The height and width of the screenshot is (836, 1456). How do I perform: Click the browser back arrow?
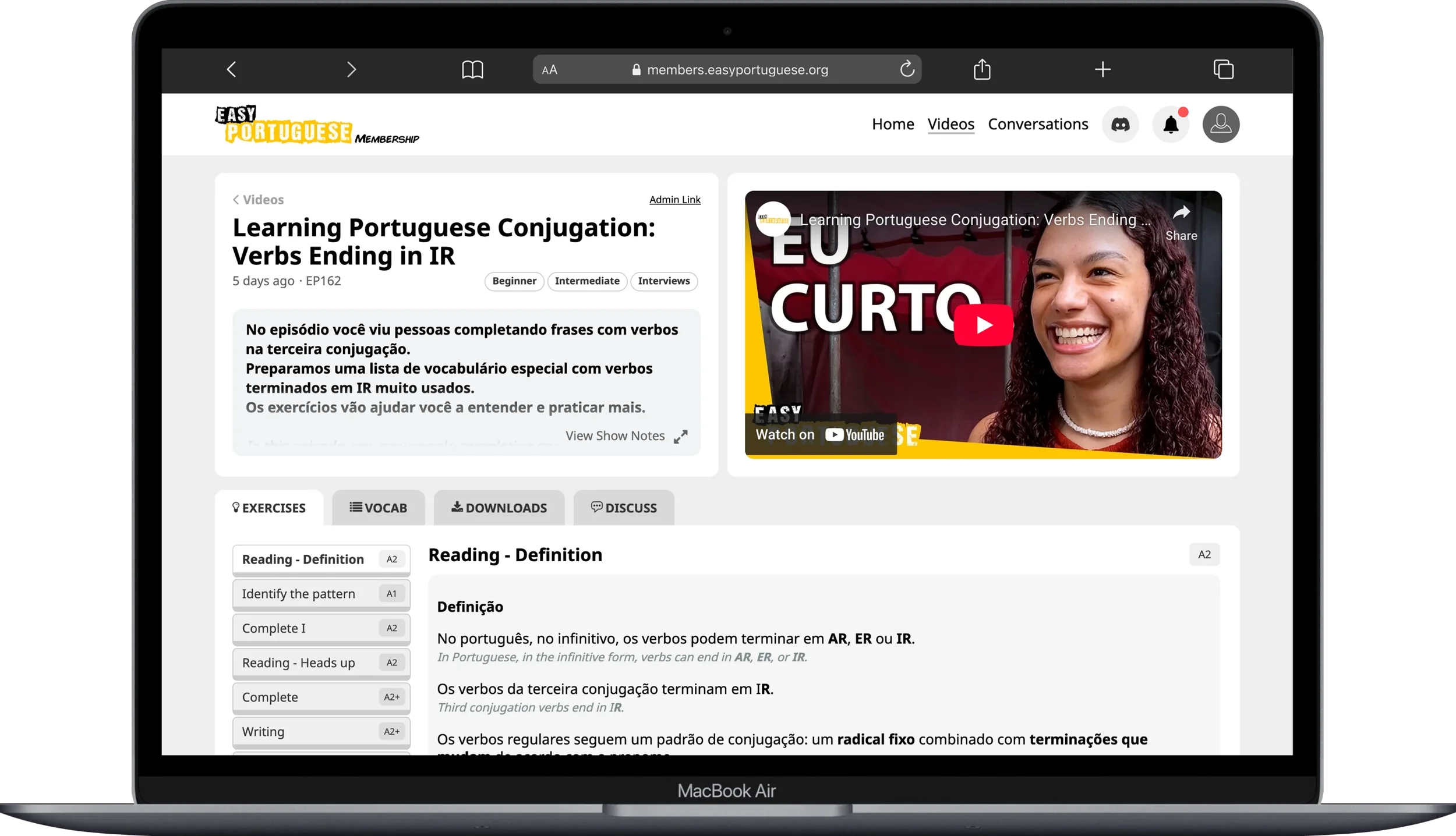pyautogui.click(x=232, y=70)
